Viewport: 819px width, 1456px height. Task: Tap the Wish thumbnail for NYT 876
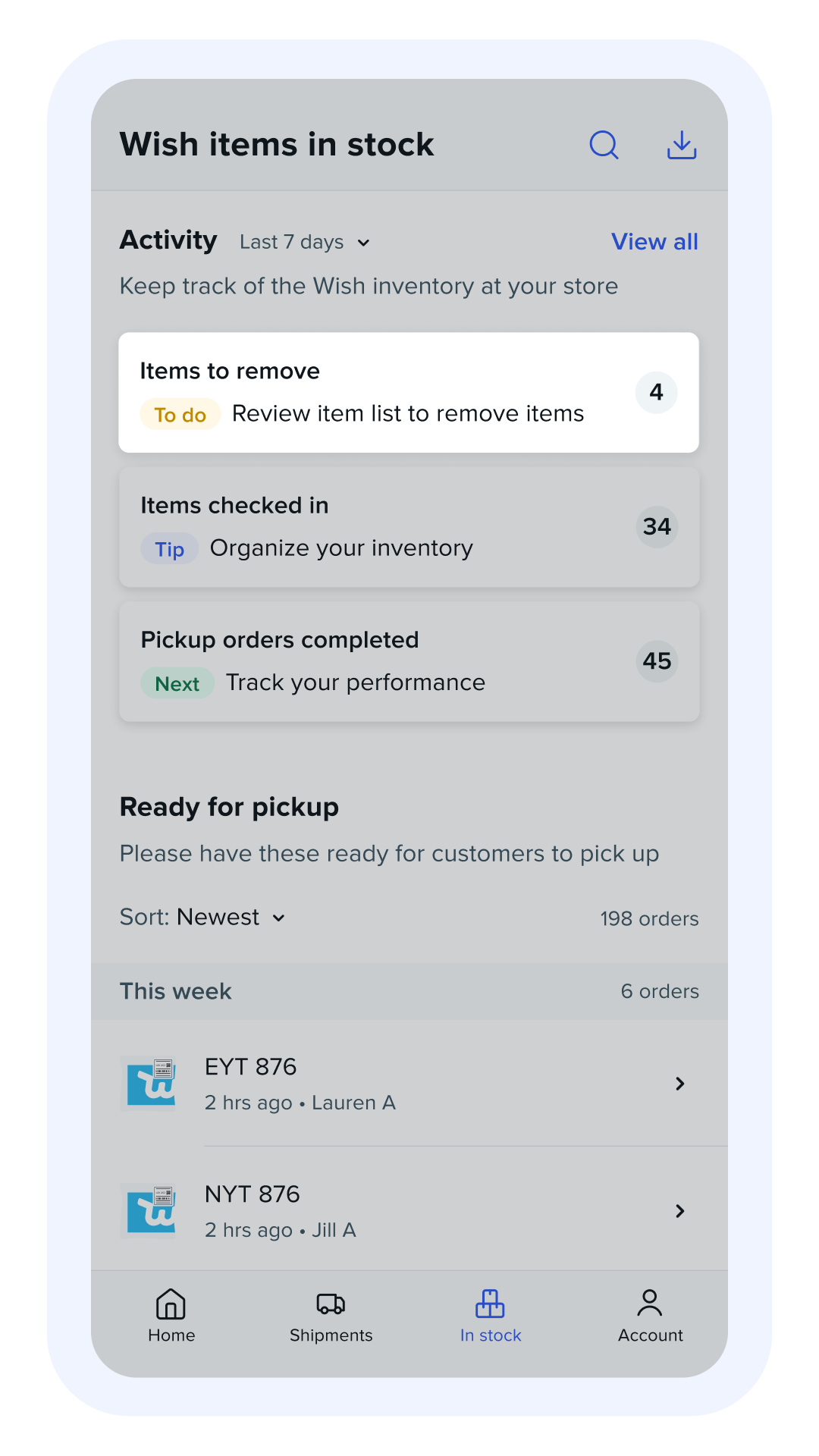(152, 1210)
